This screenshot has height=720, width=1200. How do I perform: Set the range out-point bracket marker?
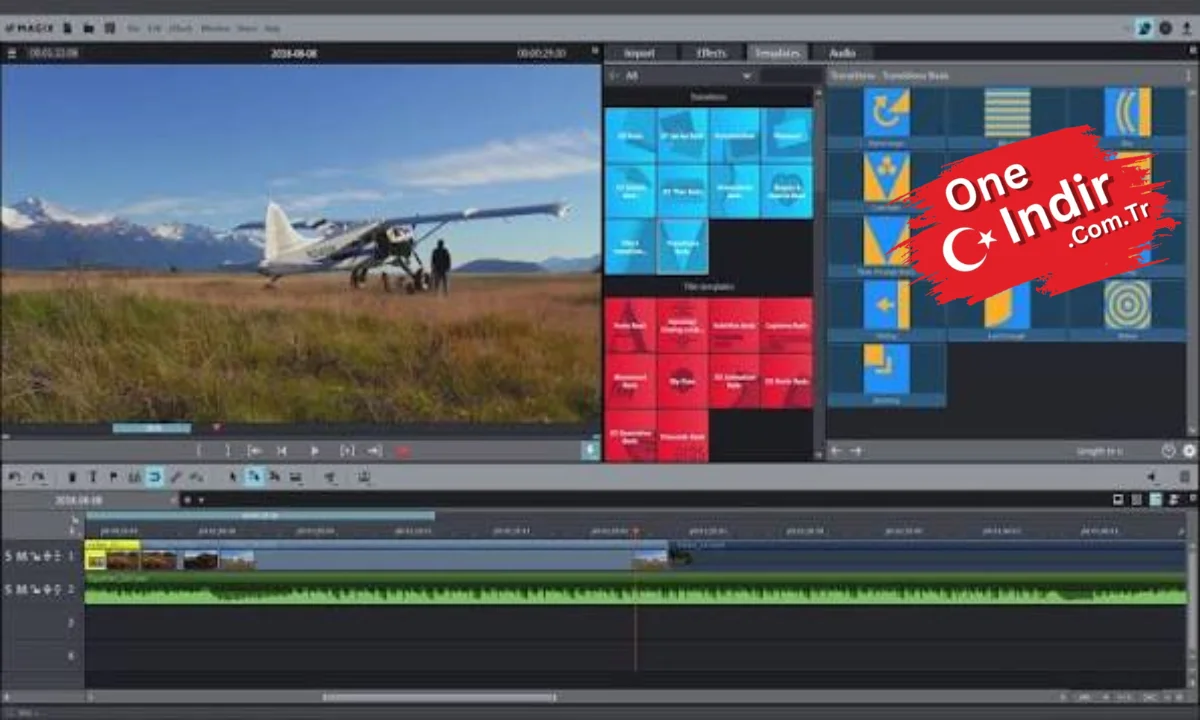coord(227,451)
